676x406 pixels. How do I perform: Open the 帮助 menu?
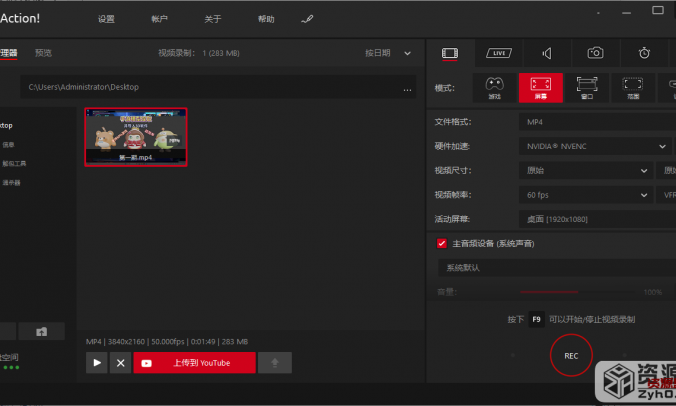[266, 19]
